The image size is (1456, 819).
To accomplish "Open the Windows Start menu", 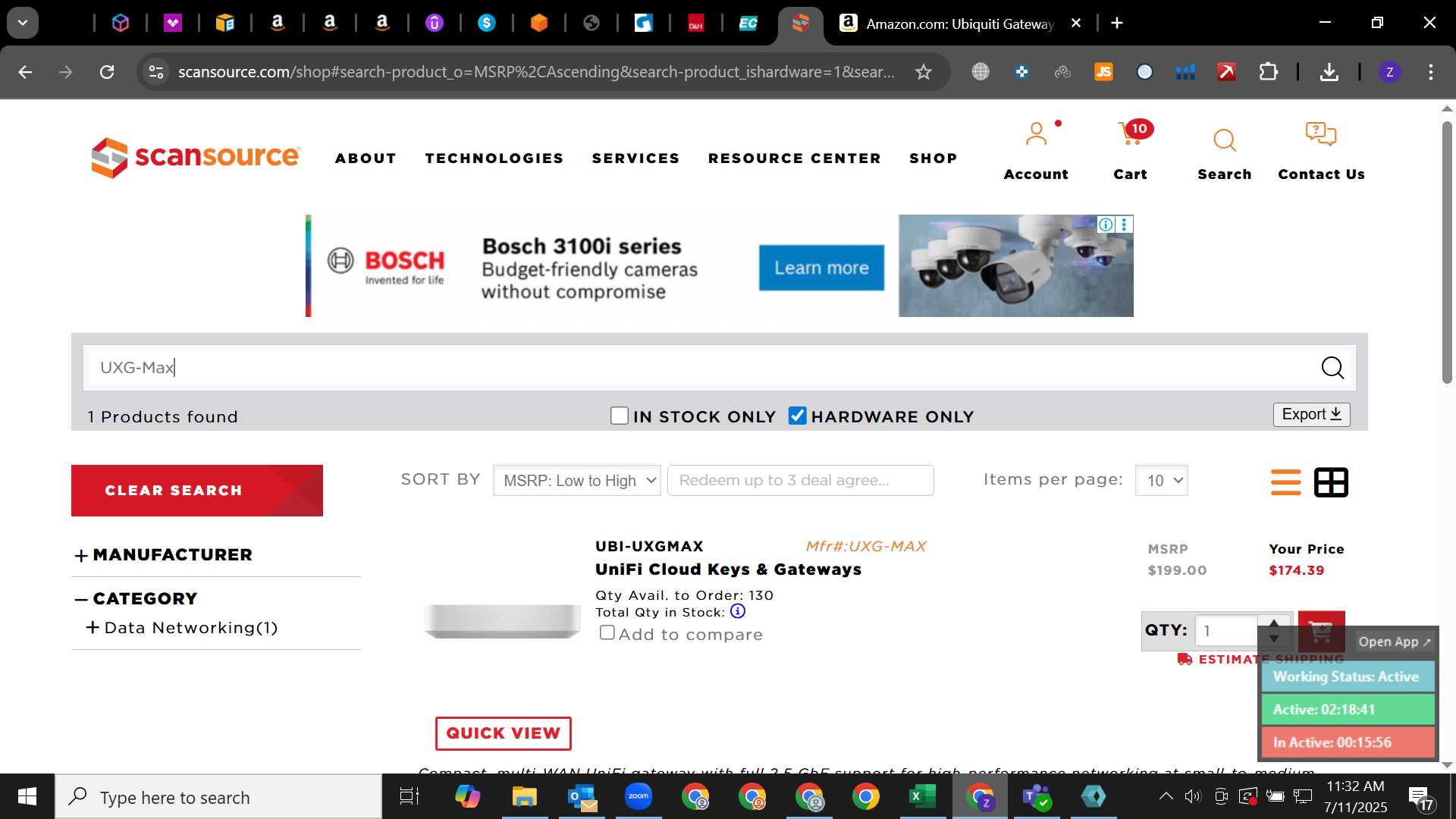I will [x=27, y=796].
